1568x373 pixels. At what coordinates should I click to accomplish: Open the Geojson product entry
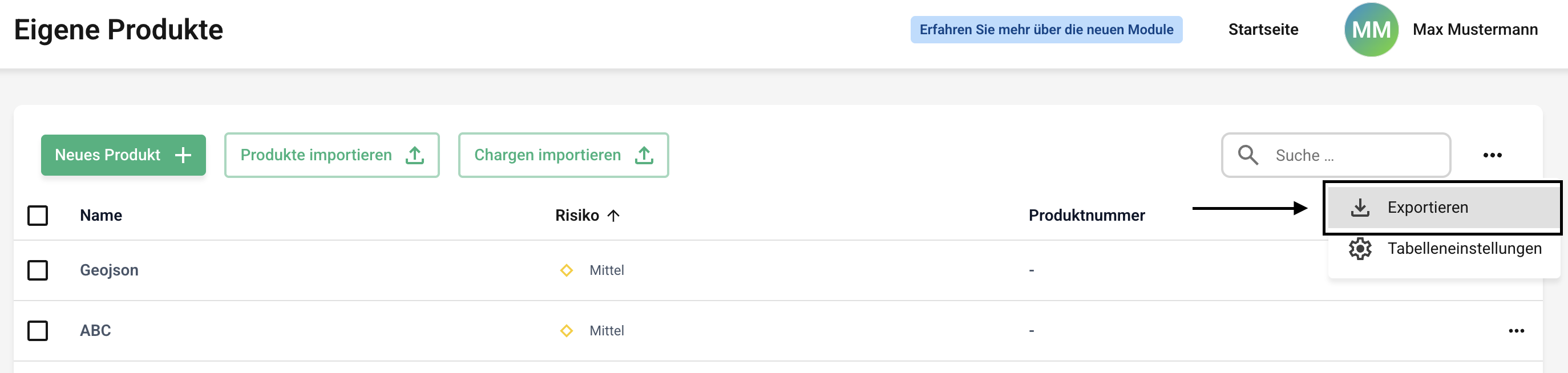[110, 270]
